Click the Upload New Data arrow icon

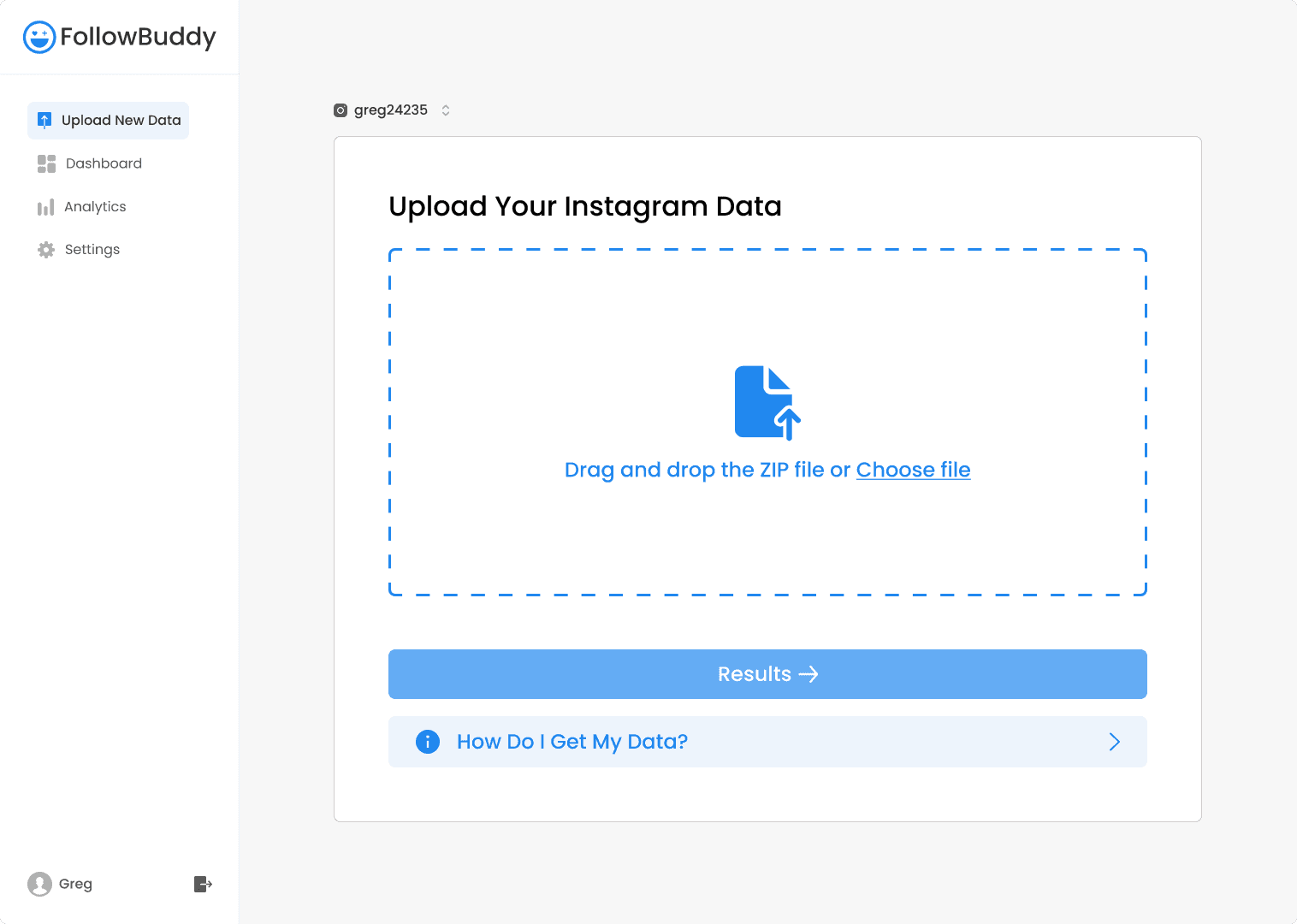click(x=44, y=121)
